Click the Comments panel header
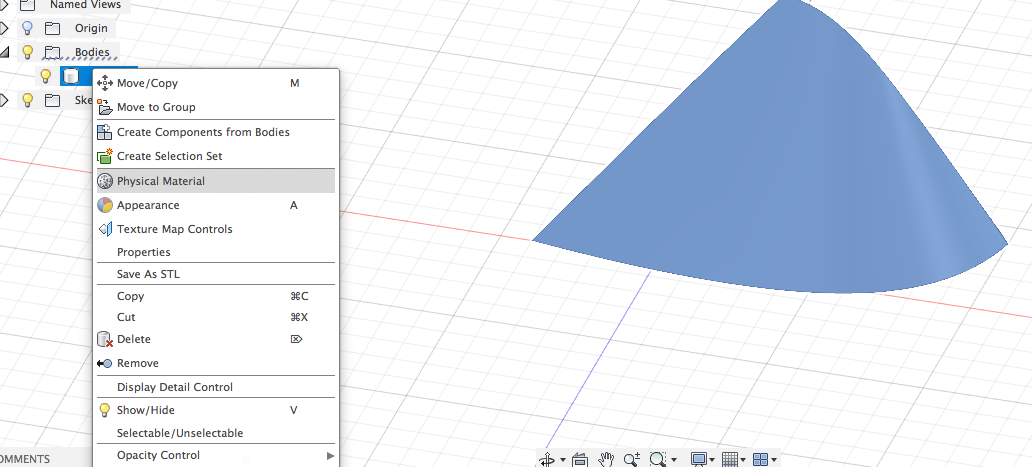This screenshot has height=467, width=1032. pos(25,459)
